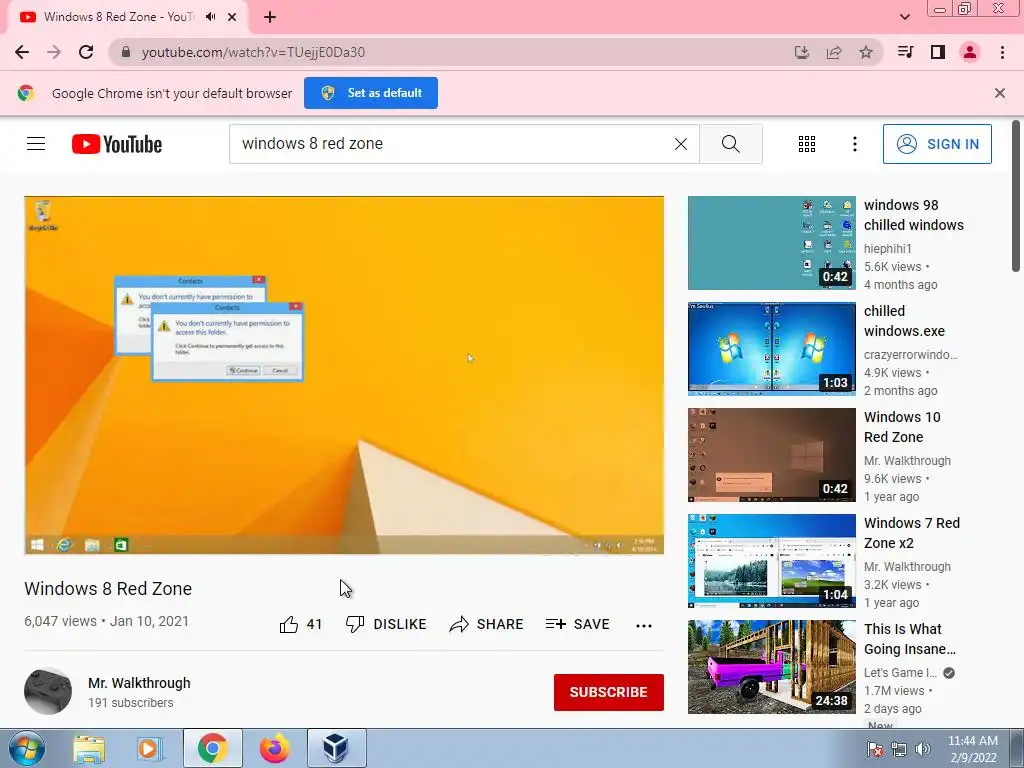Click the page vertical scrollbar
This screenshot has height=768, width=1024.
(x=1016, y=196)
